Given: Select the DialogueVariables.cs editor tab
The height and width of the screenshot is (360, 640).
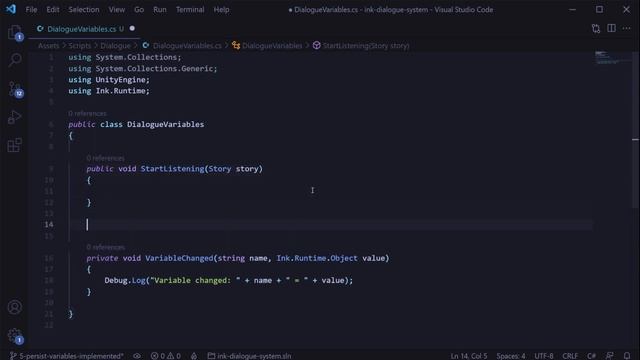Looking at the screenshot, I should click(x=85, y=29).
